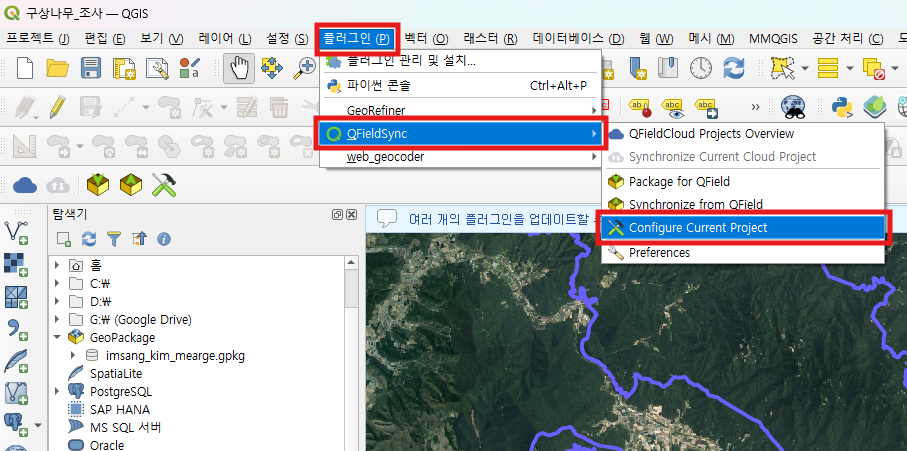The image size is (907, 451).
Task: Expand the PostgreSQL tree node
Action: coord(57,391)
